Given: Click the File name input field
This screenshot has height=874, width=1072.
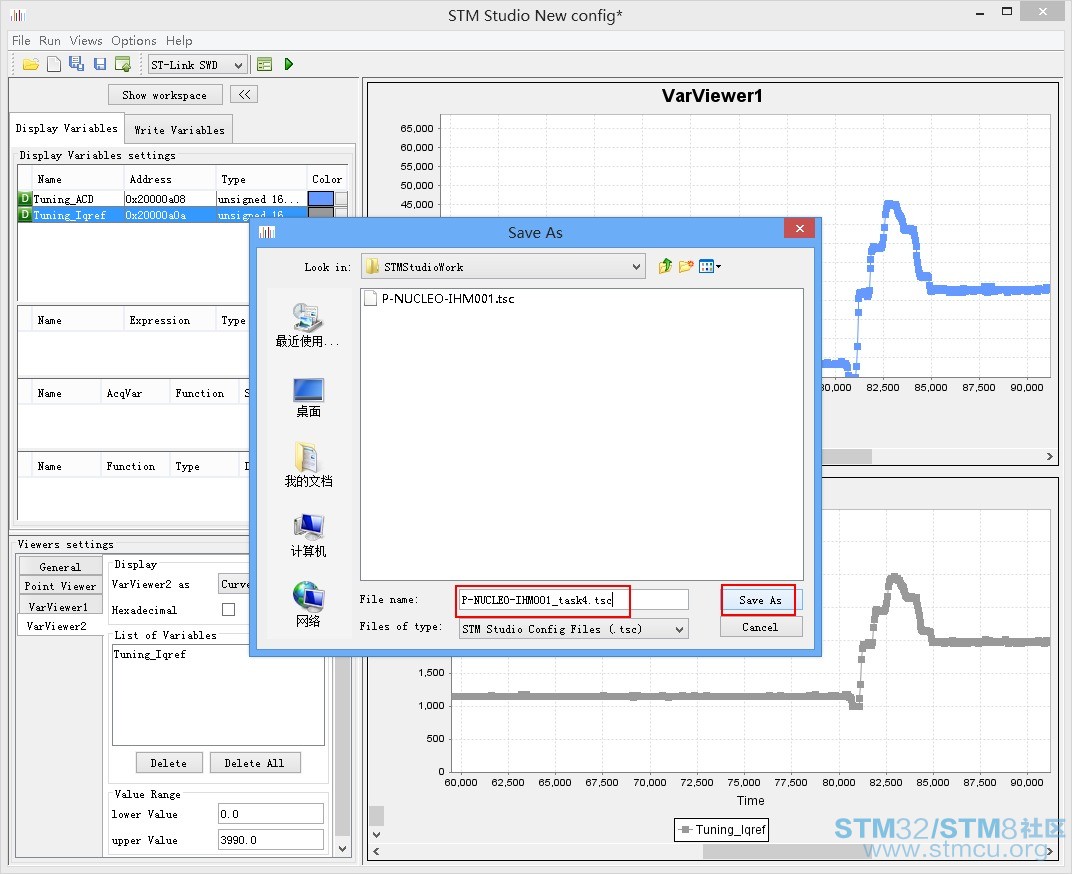Looking at the screenshot, I should pos(574,600).
